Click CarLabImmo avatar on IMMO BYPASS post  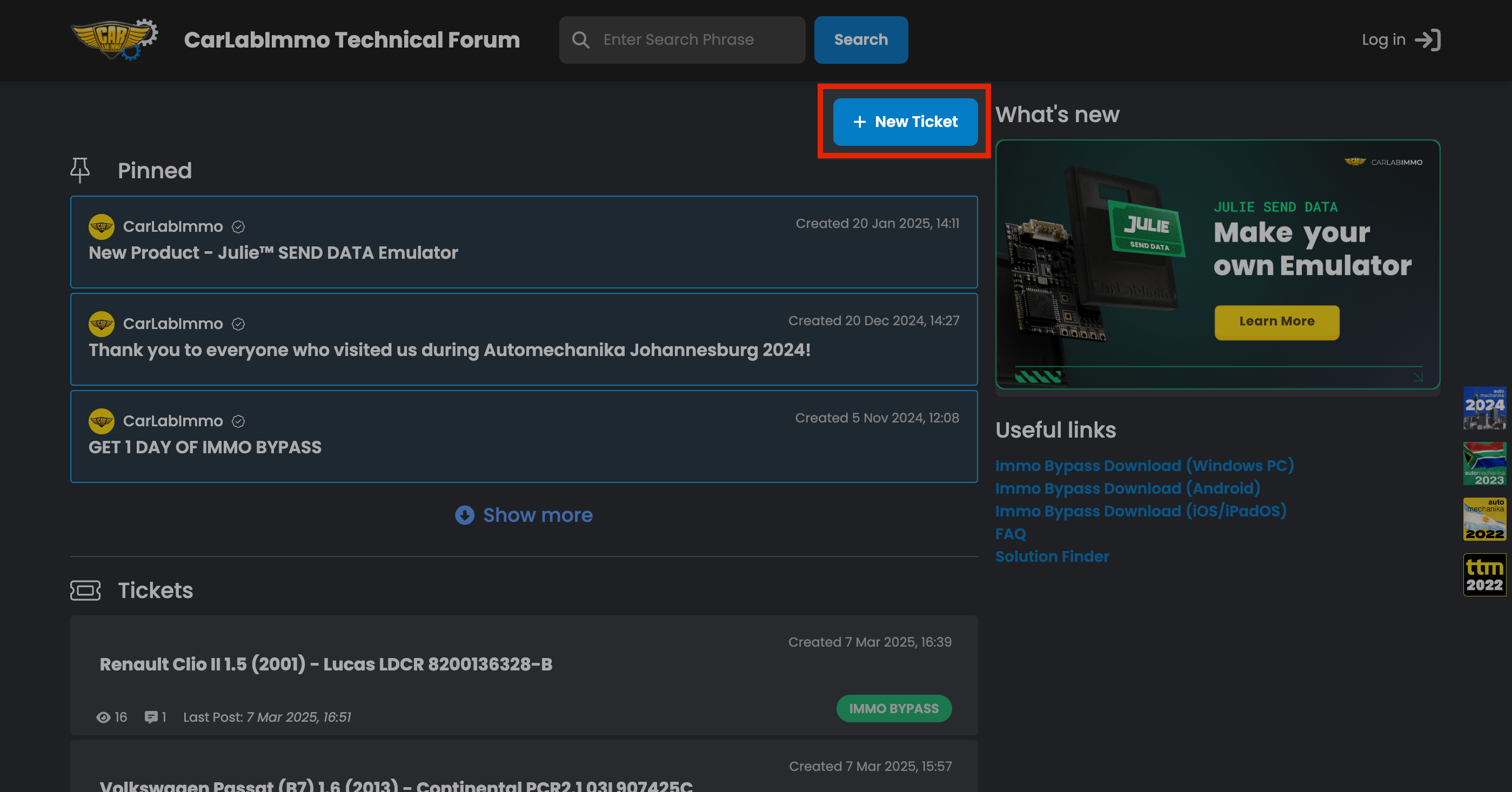[x=102, y=421]
